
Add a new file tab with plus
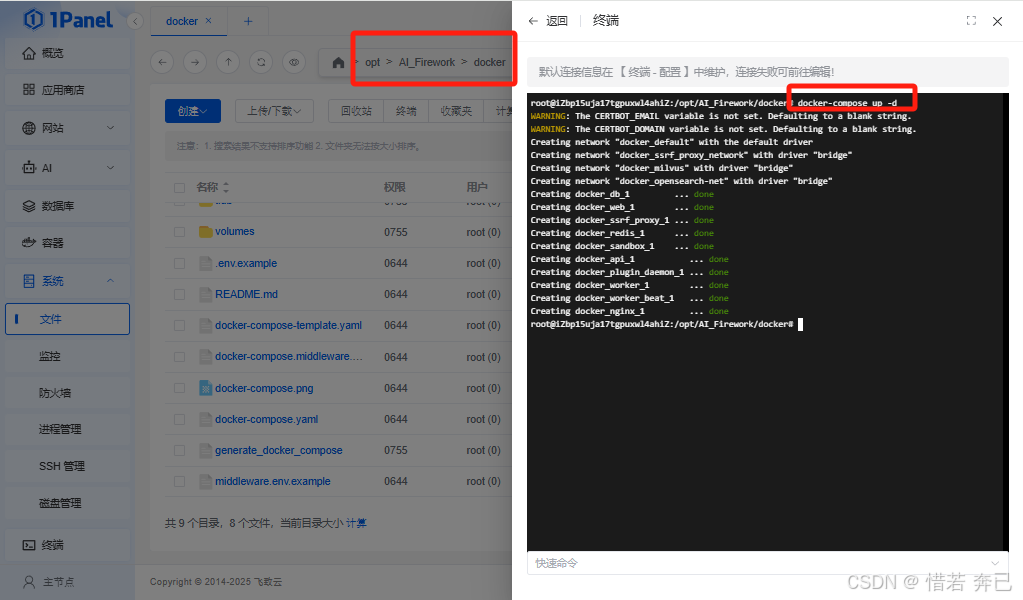click(x=248, y=22)
